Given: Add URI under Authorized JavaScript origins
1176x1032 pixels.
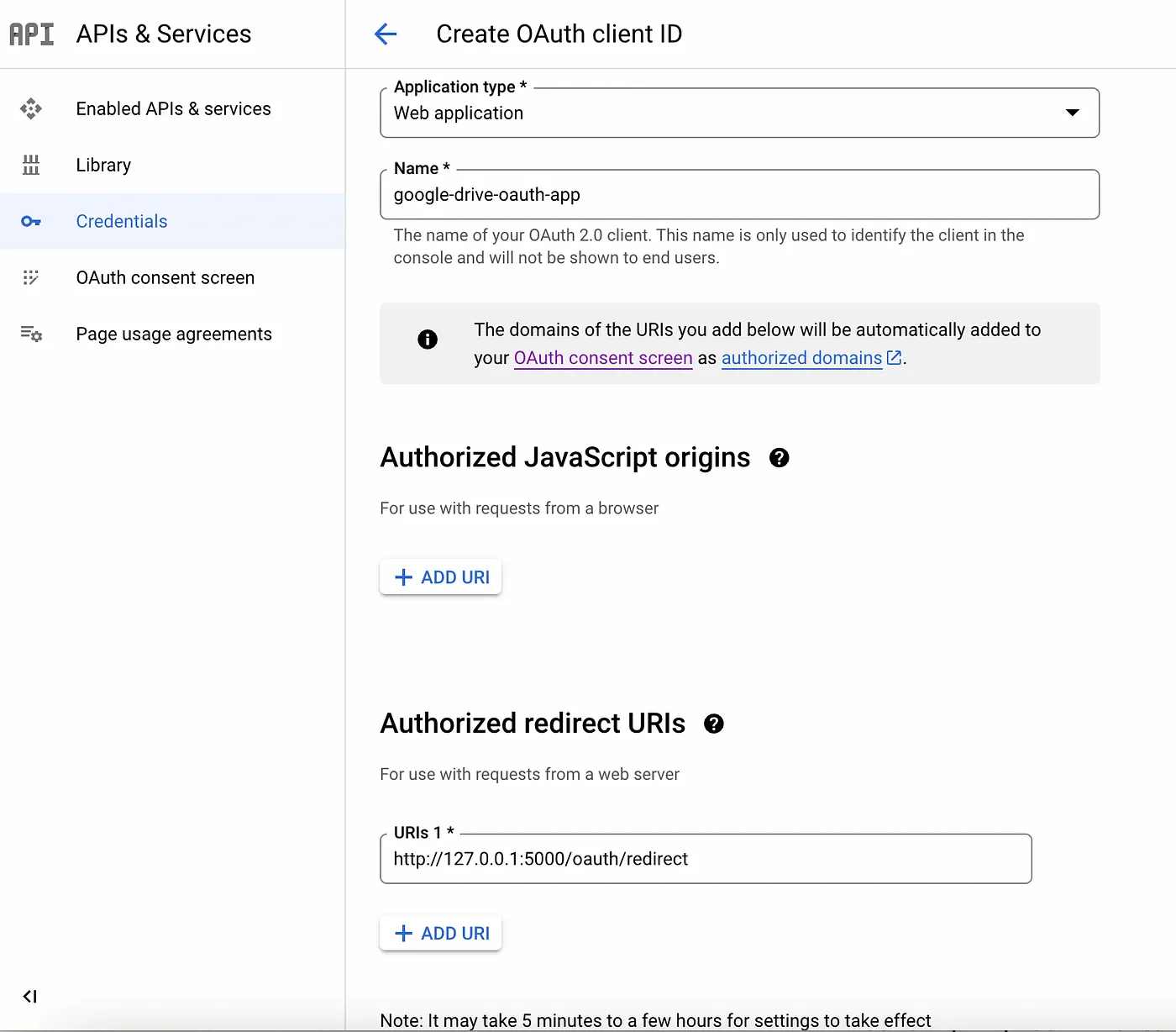Looking at the screenshot, I should coord(440,577).
